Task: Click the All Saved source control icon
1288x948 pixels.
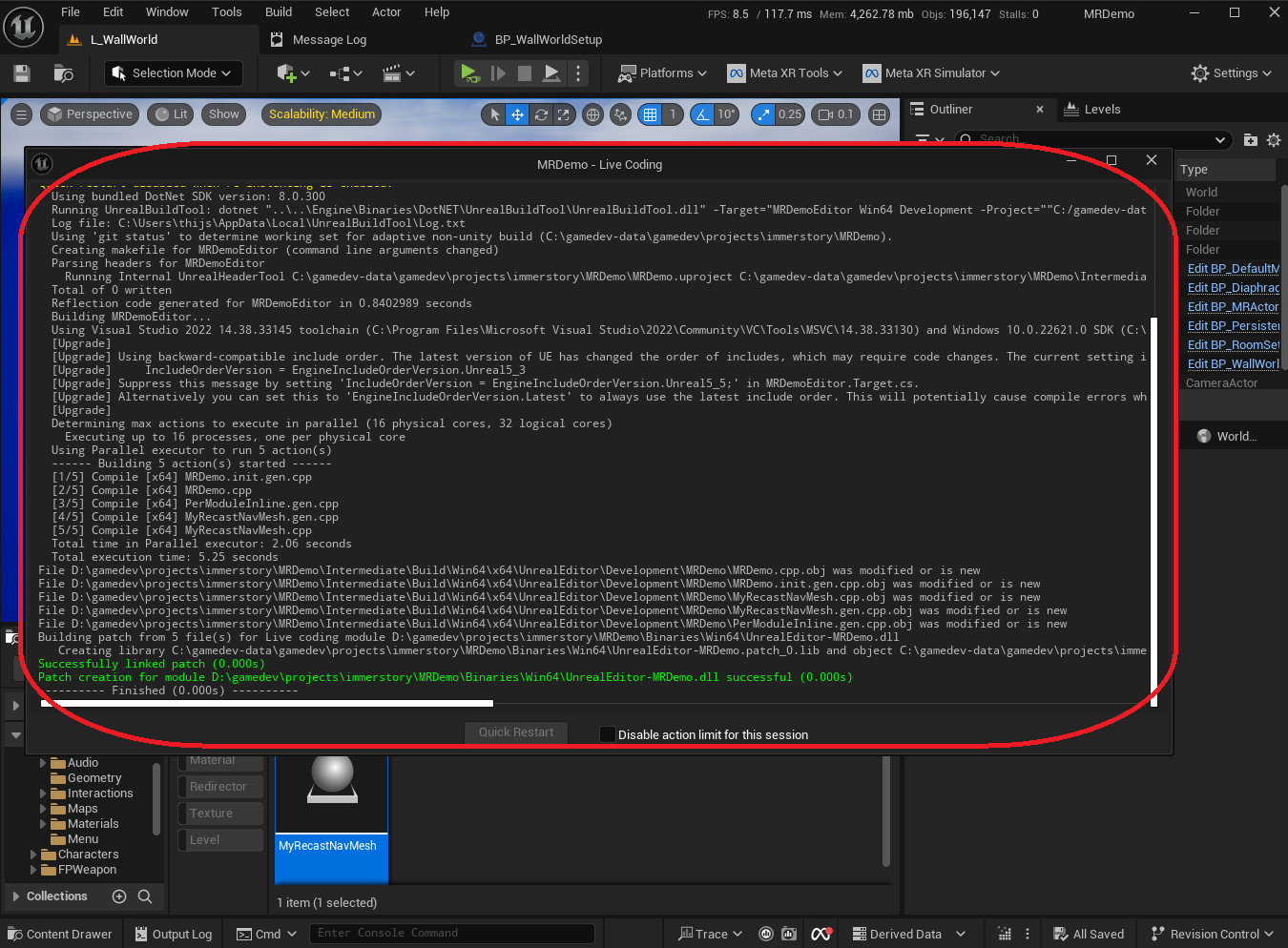Action: pos(1089,934)
